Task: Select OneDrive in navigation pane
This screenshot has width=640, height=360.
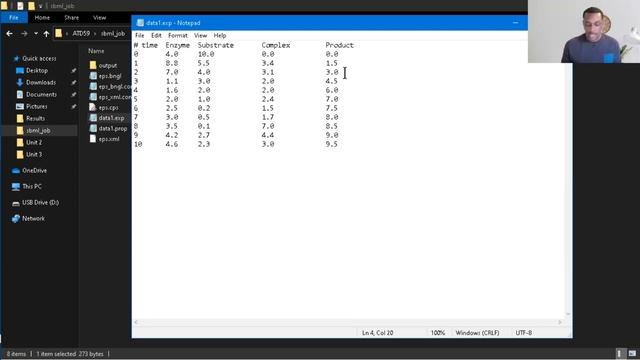Action: [34, 170]
